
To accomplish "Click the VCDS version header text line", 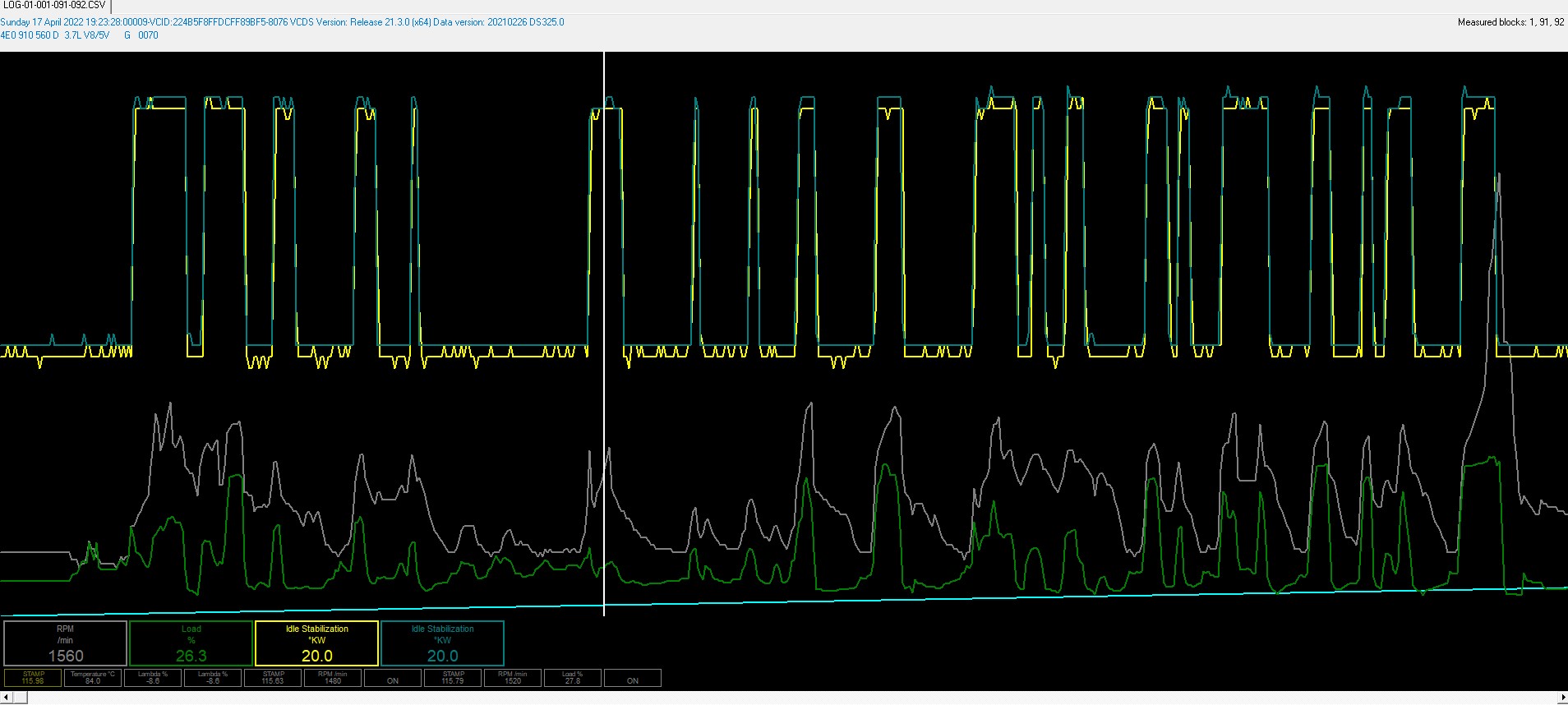I will [x=282, y=22].
